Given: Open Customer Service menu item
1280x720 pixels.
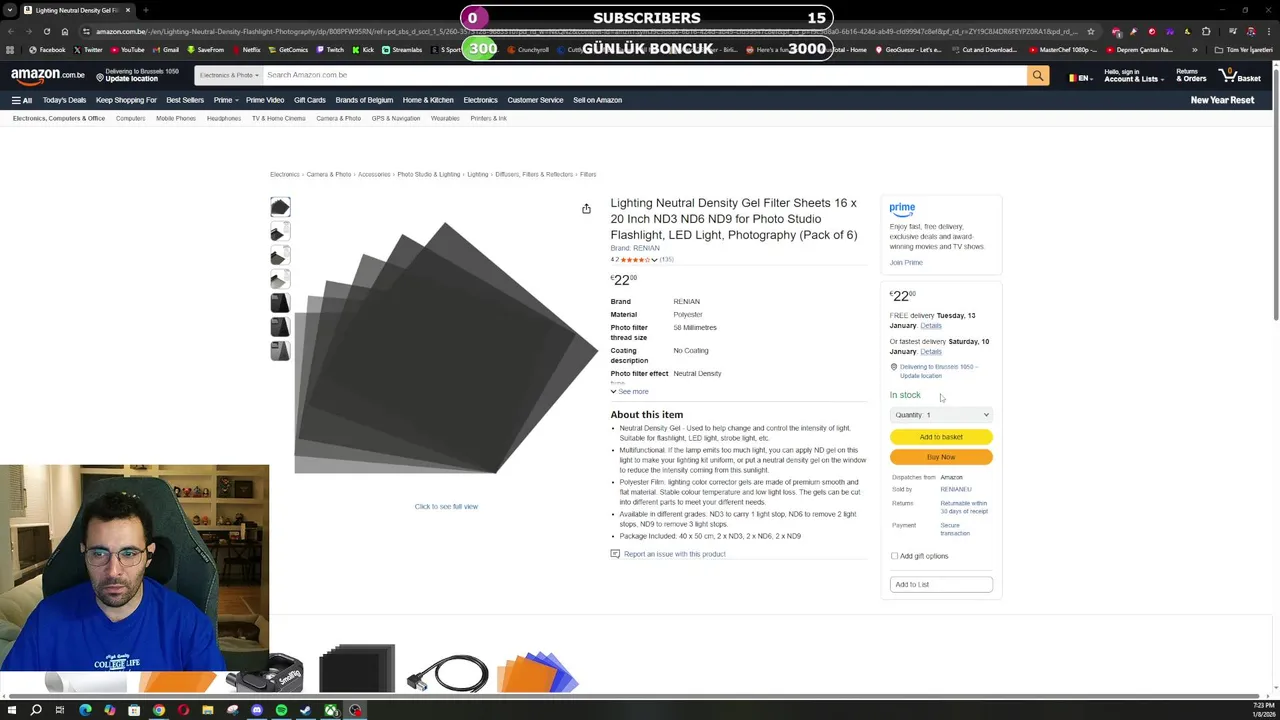Looking at the screenshot, I should (535, 100).
